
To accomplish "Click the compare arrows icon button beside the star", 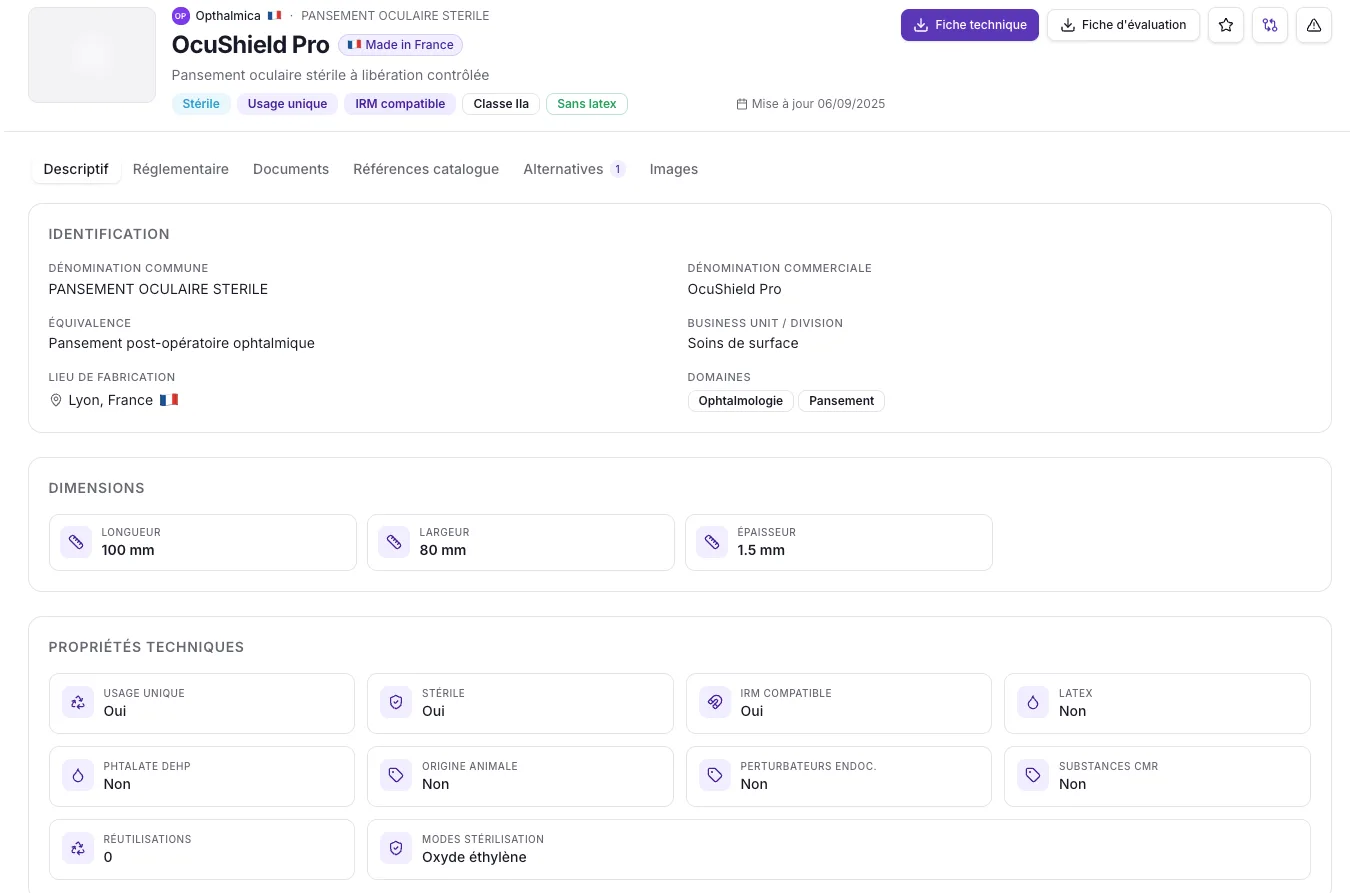I will [1270, 25].
